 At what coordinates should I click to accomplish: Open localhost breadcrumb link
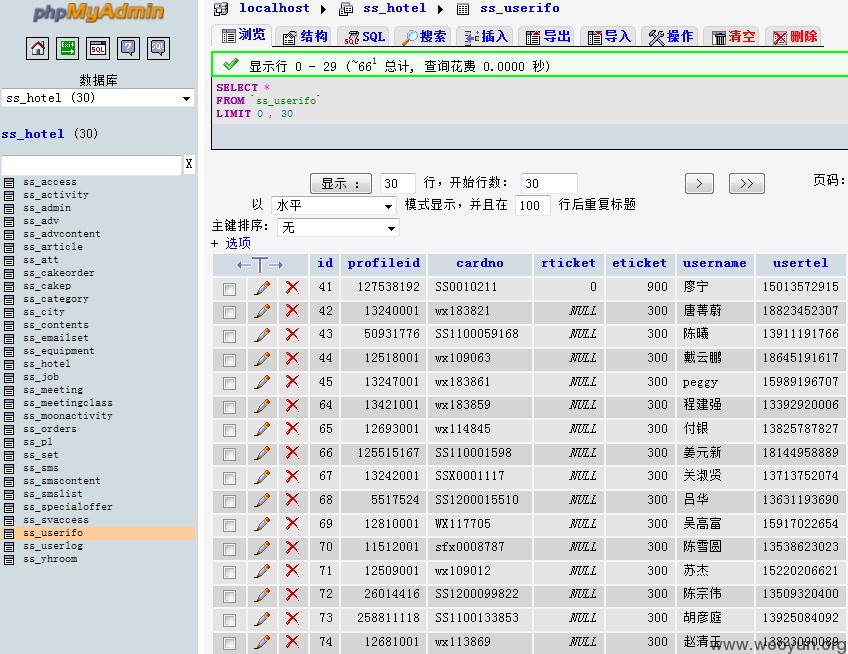[274, 8]
